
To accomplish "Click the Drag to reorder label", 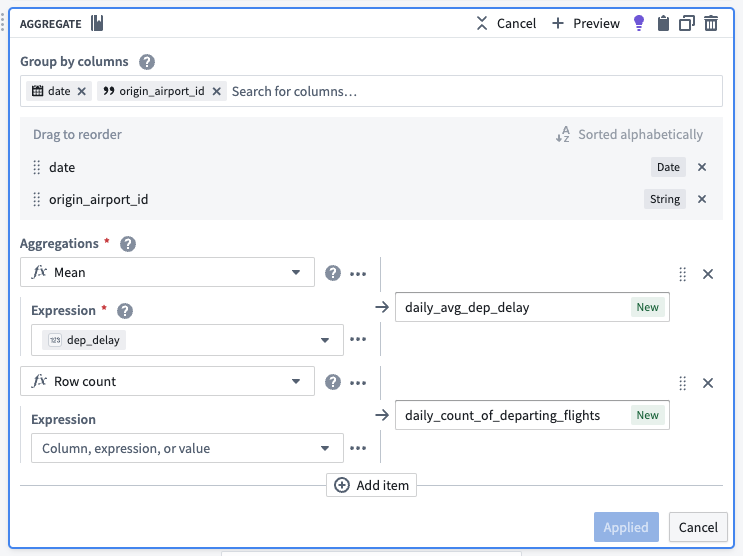I will tap(77, 135).
